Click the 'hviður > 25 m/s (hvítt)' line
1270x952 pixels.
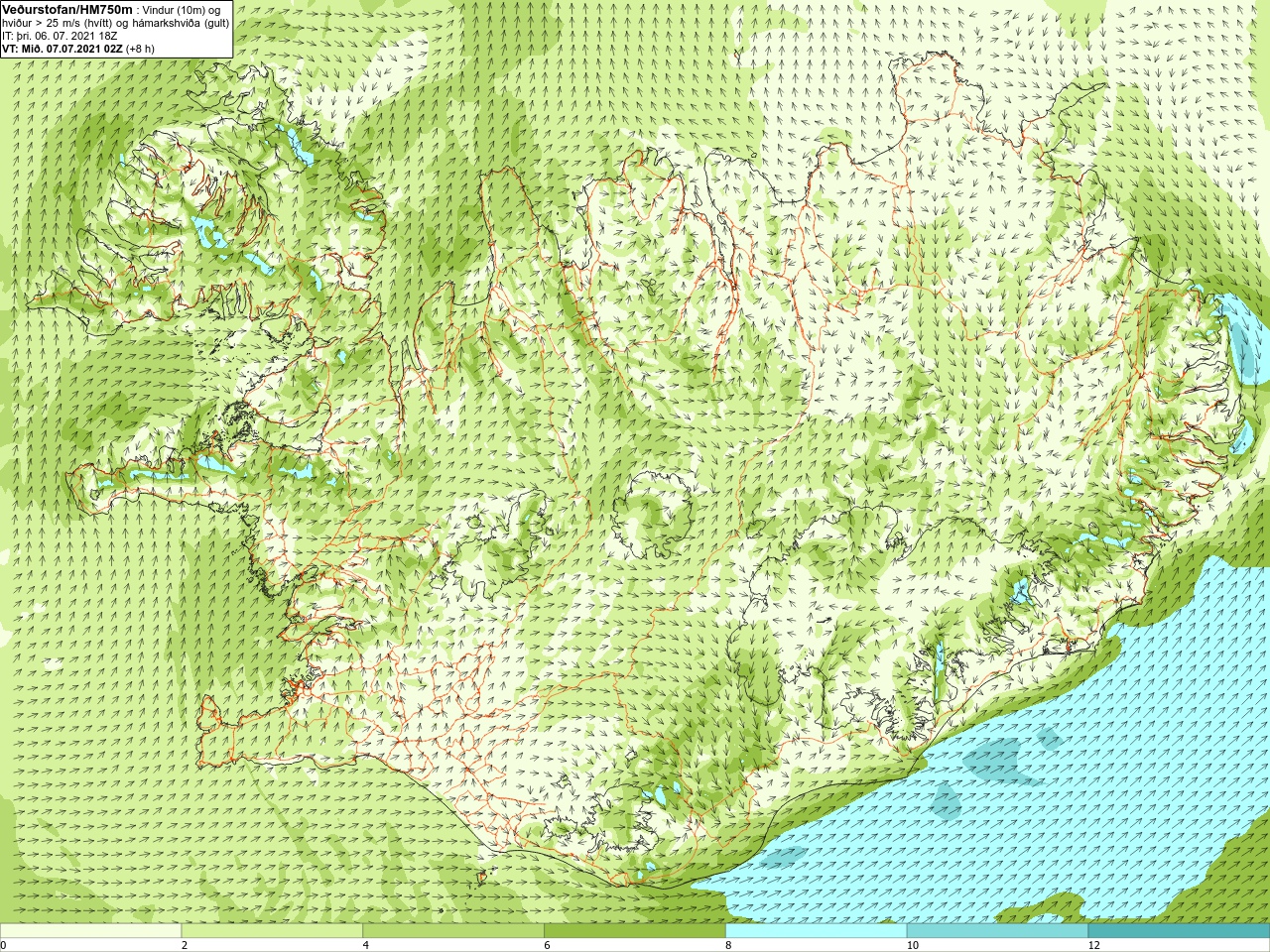tap(58, 23)
